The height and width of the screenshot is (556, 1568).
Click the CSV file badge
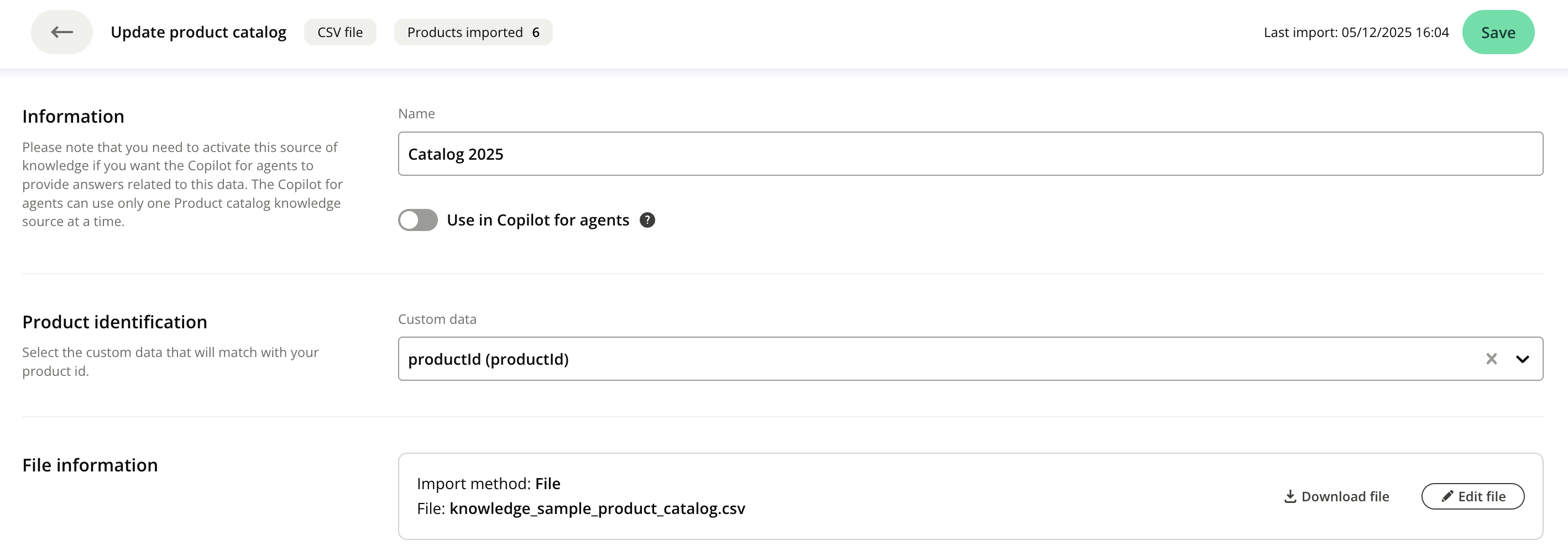[x=339, y=32]
